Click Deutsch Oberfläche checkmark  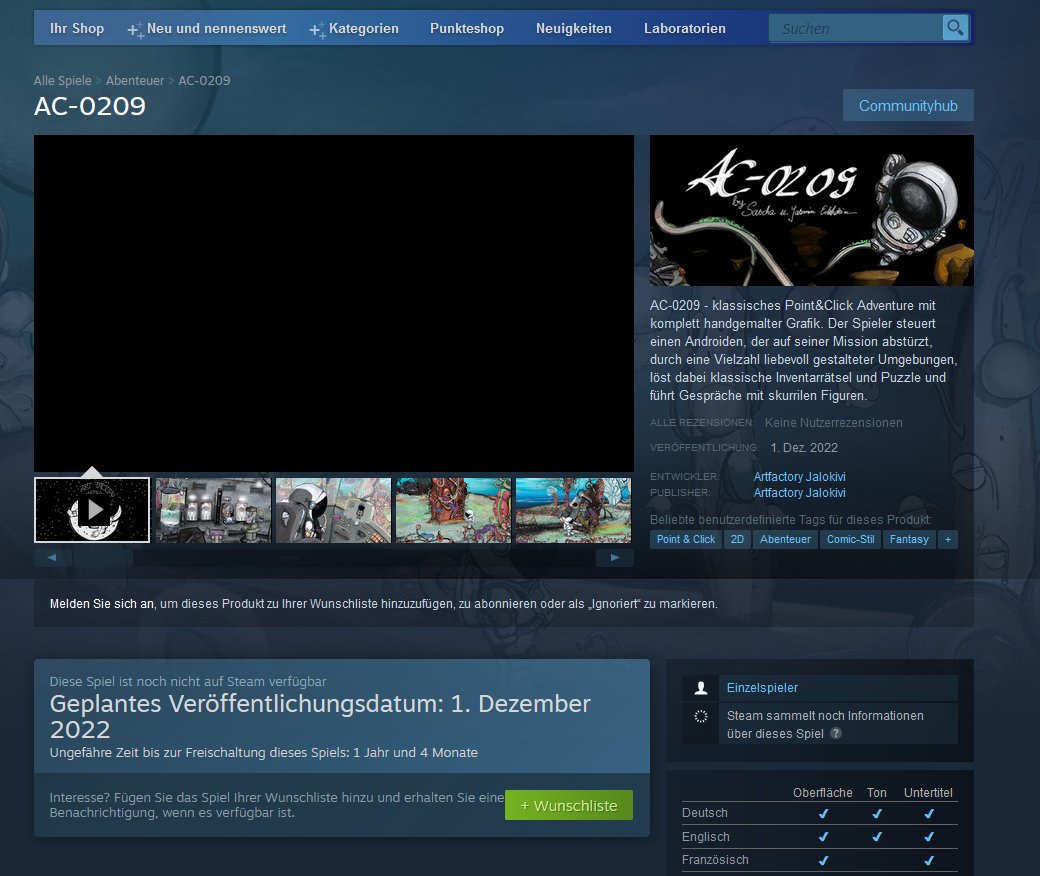[x=823, y=814]
